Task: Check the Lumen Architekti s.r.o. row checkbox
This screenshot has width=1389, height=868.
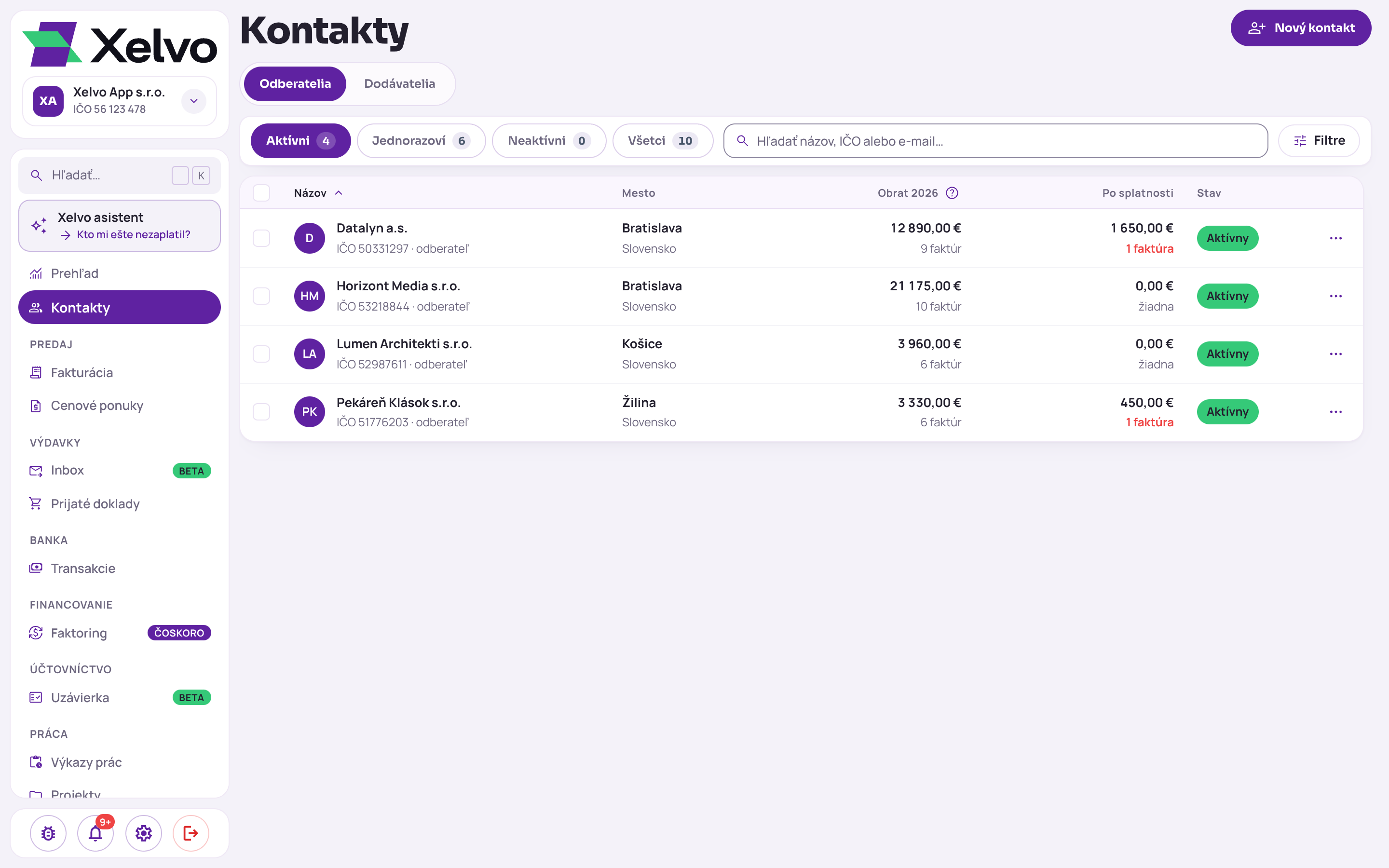Action: click(262, 354)
